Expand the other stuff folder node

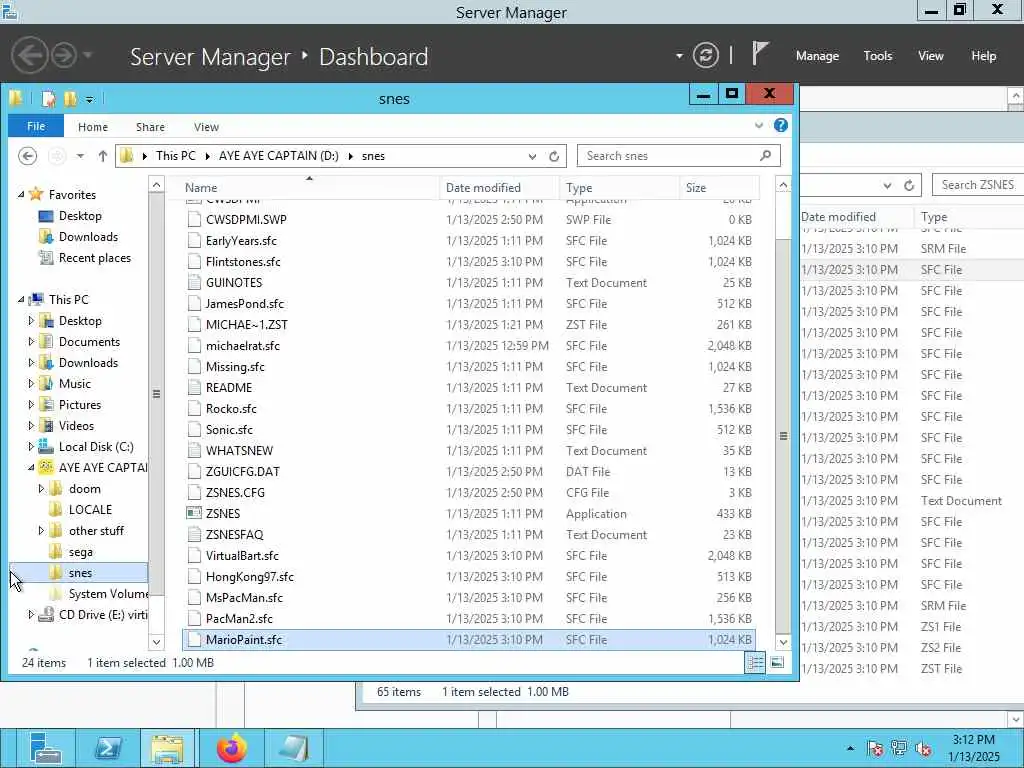point(41,530)
